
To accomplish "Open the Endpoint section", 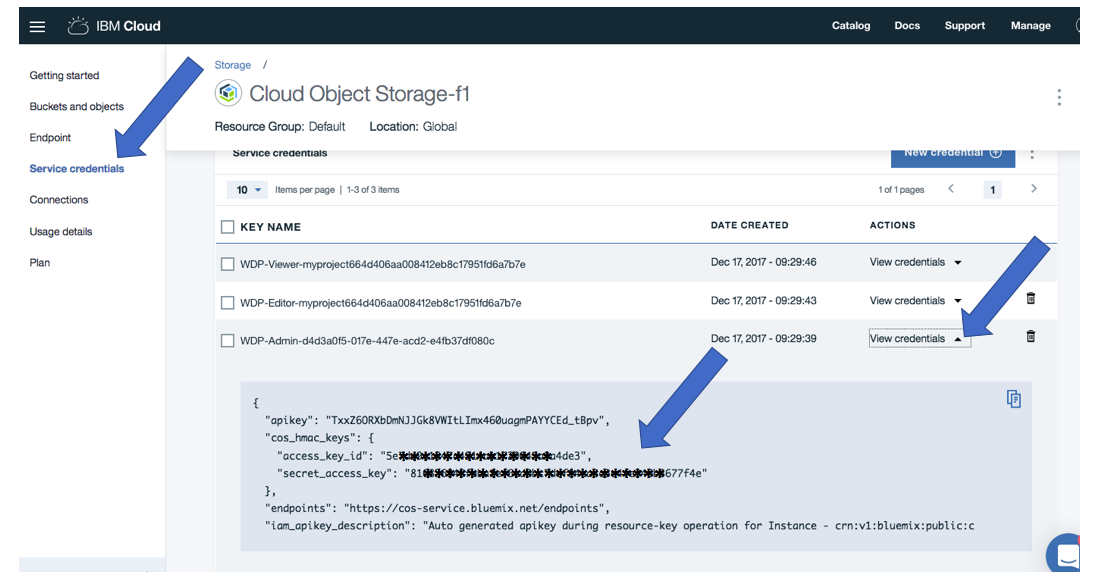I will coord(50,137).
